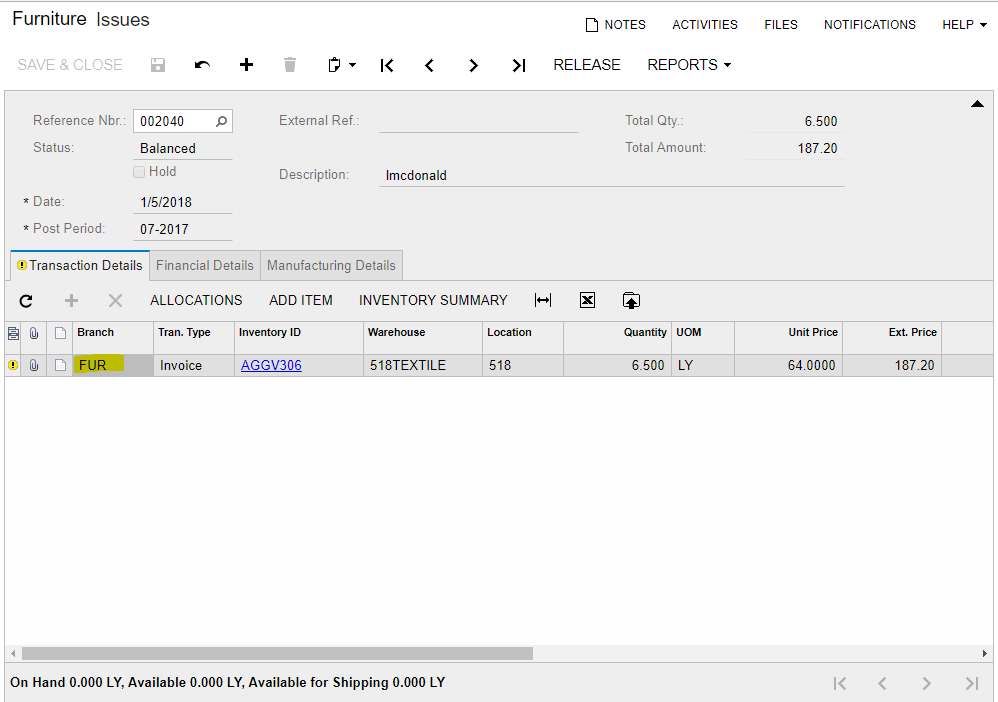998x702 pixels.
Task: Click the Release button
Action: (x=587, y=65)
